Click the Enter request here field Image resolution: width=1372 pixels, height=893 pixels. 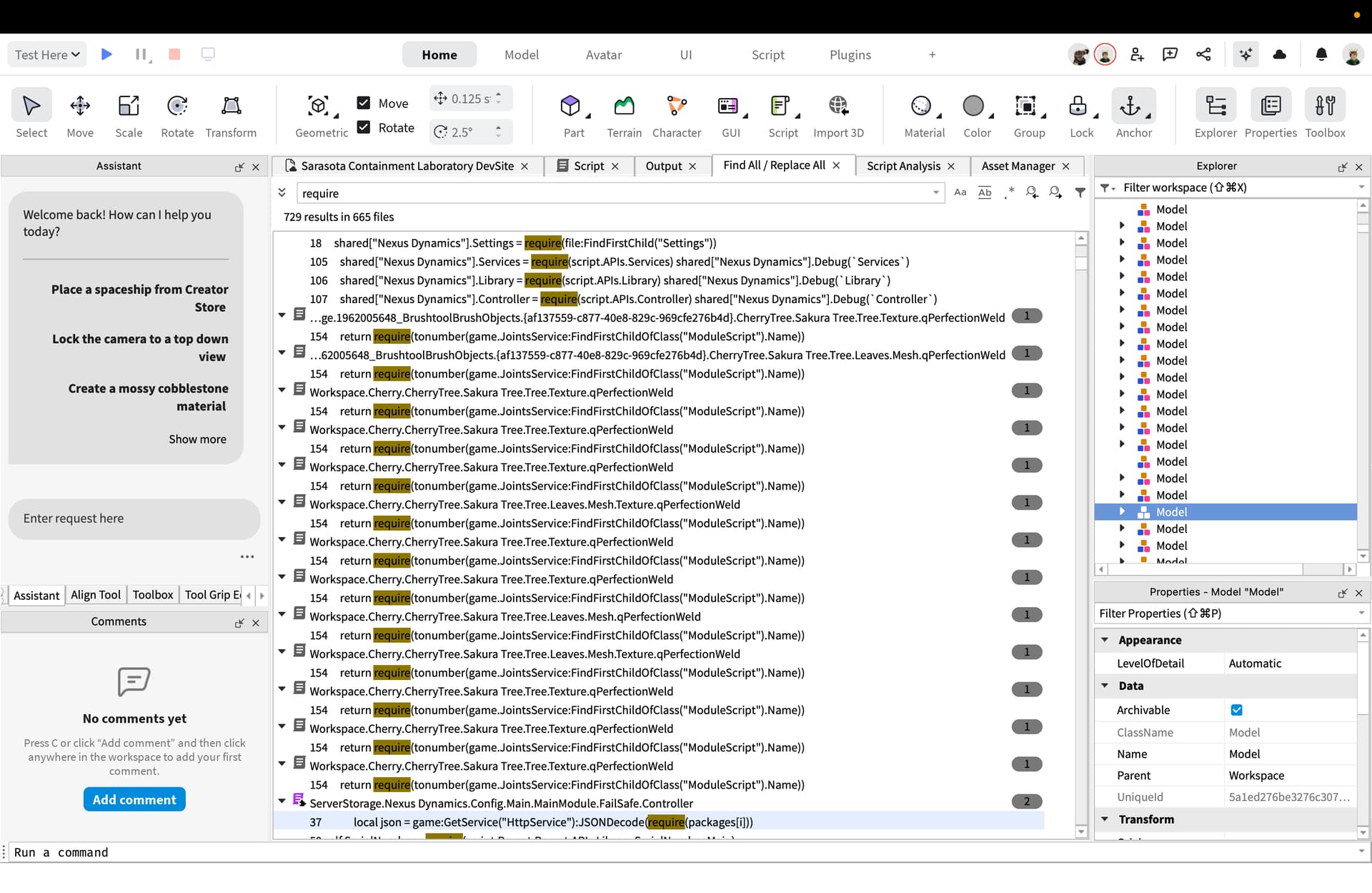click(134, 518)
